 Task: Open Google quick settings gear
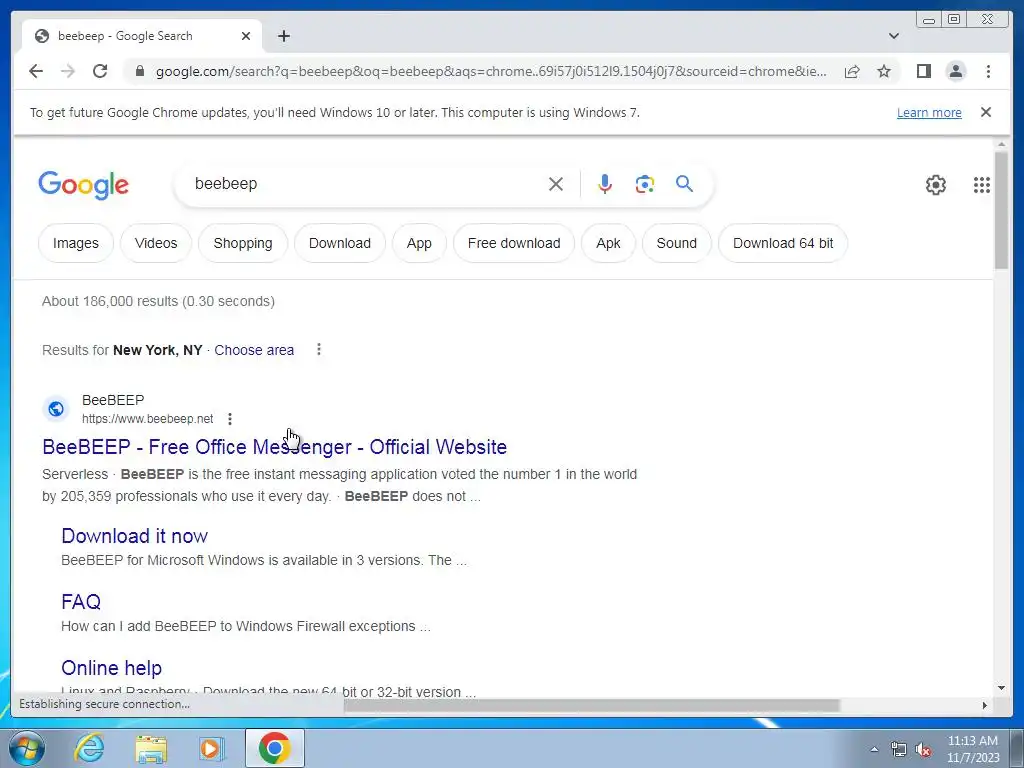936,185
